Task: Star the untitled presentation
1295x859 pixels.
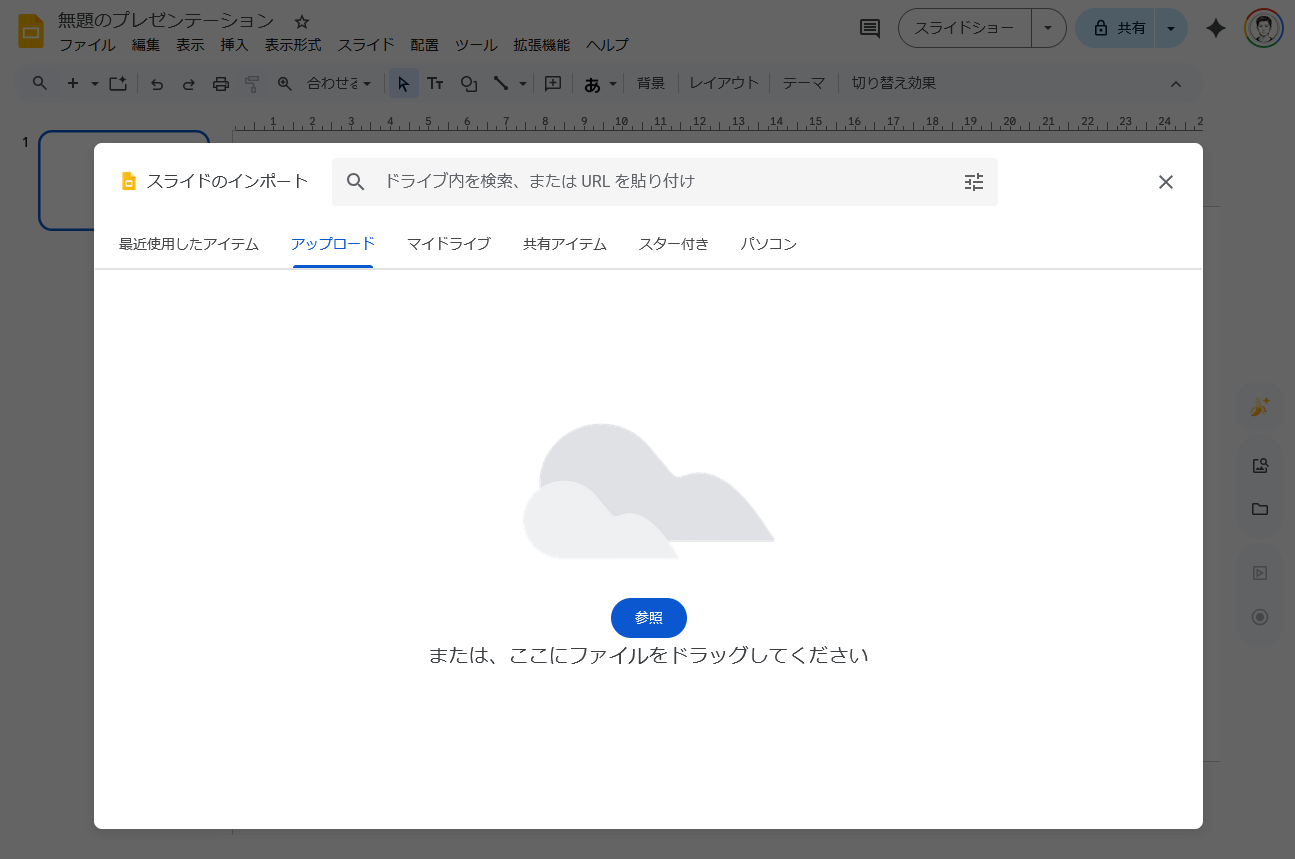Action: tap(302, 21)
